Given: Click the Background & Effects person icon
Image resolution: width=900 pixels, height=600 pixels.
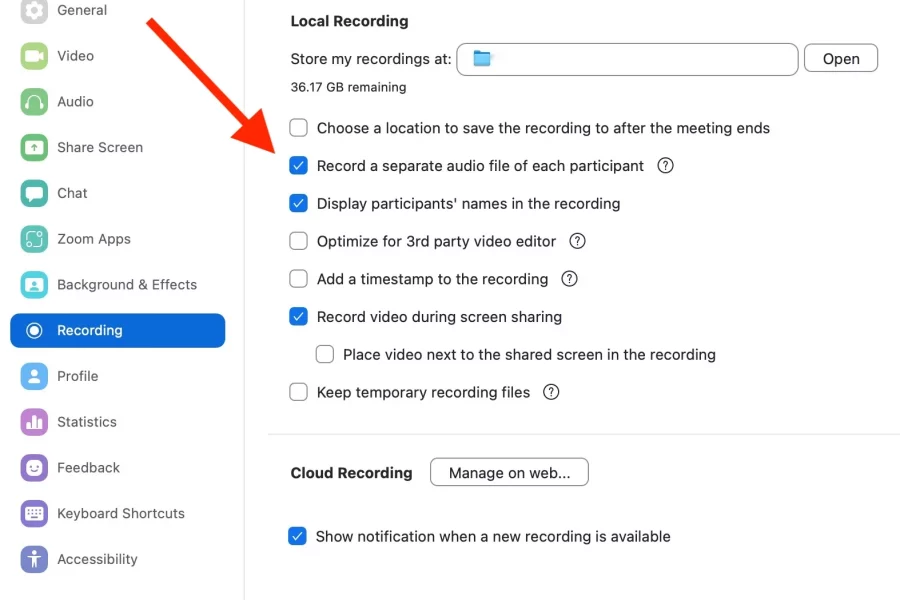Looking at the screenshot, I should 34,284.
